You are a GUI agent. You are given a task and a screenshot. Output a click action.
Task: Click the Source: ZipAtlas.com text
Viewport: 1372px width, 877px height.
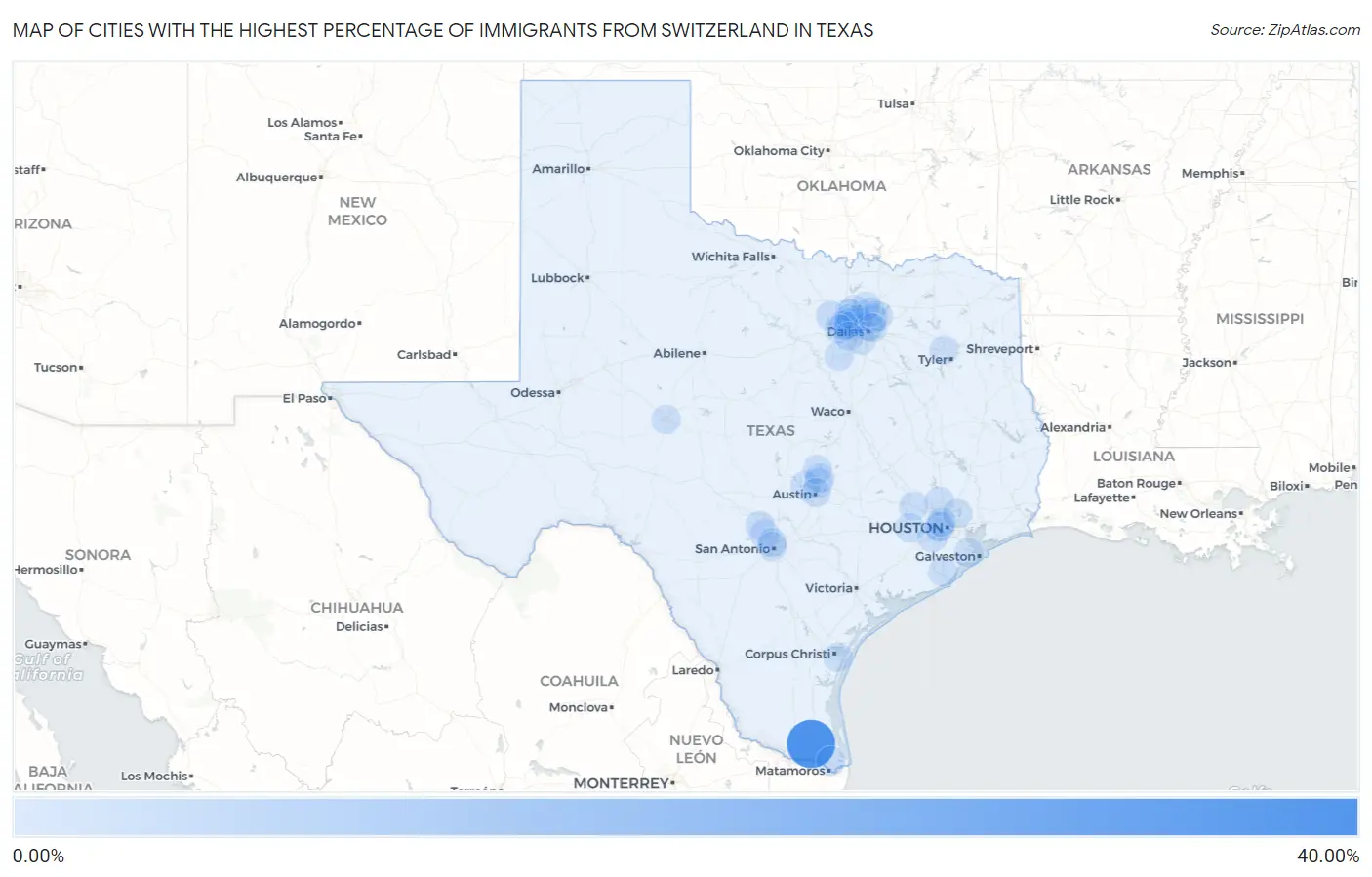tap(1285, 30)
